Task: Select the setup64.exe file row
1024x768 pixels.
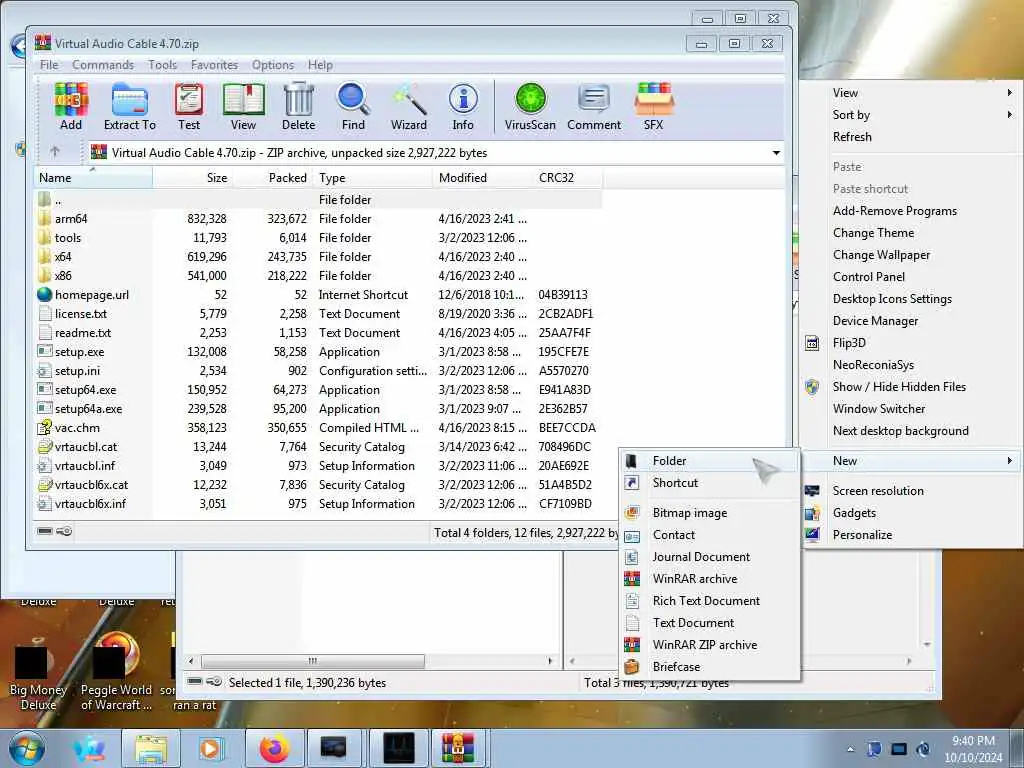Action: tap(317, 390)
